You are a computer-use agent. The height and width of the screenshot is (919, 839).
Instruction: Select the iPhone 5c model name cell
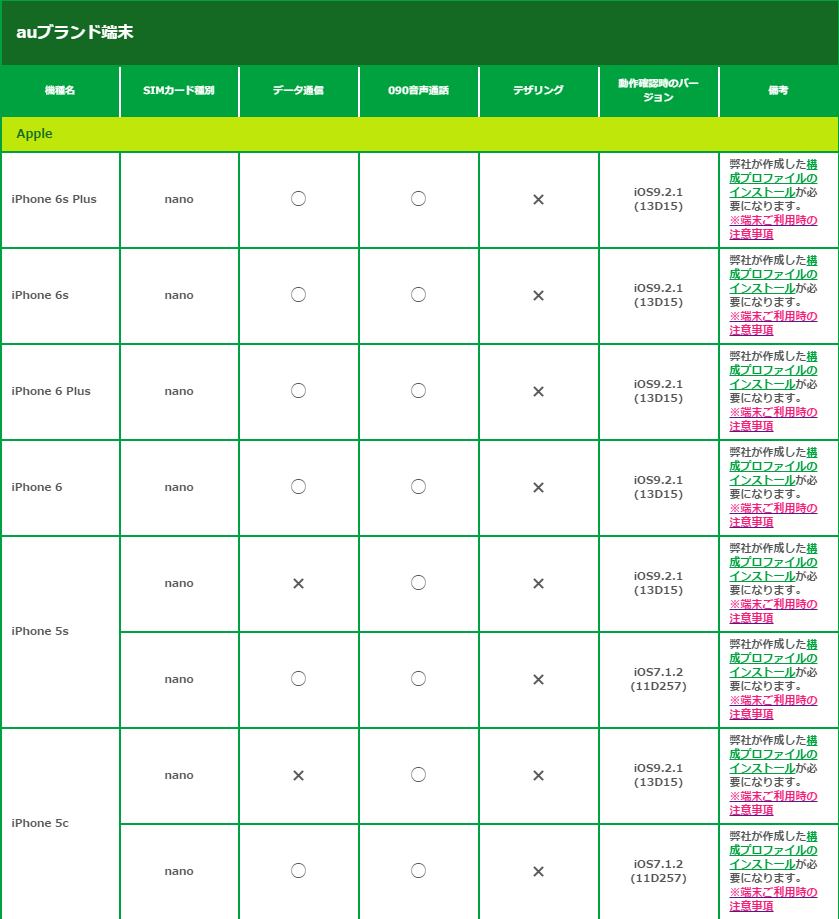click(60, 823)
